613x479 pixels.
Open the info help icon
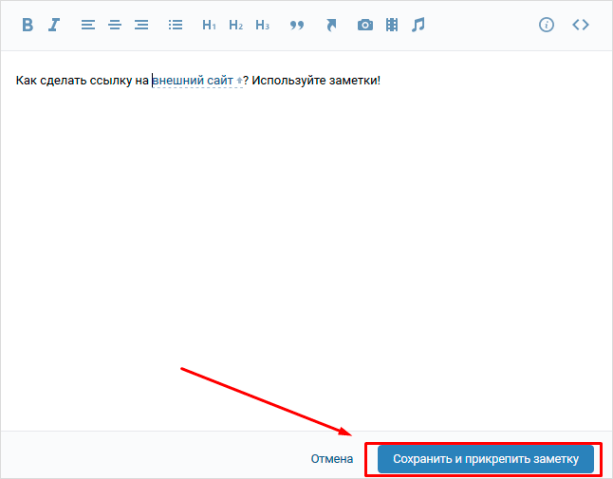[546, 25]
